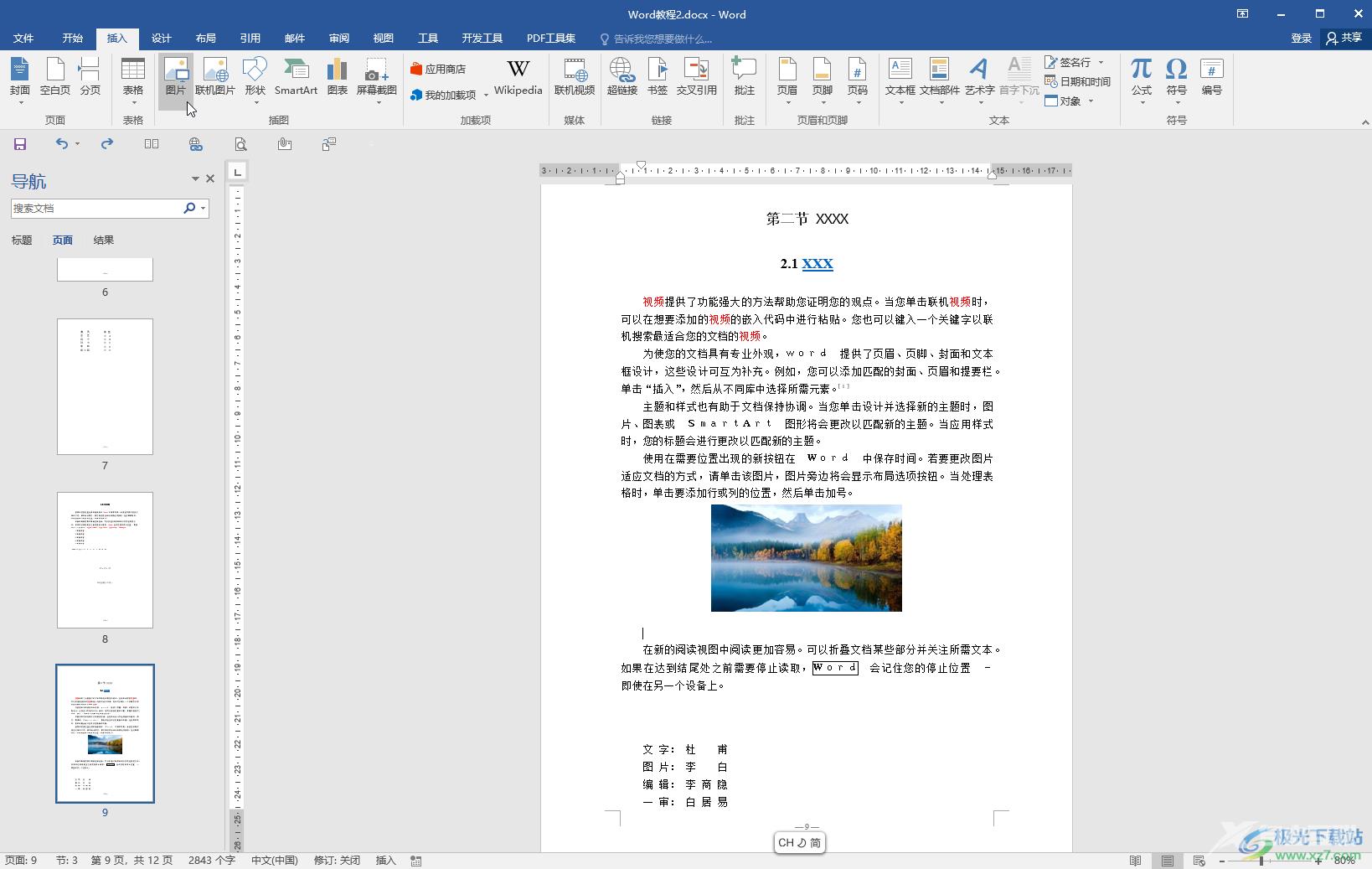Redo the last action
1372x869 pixels.
point(107,144)
